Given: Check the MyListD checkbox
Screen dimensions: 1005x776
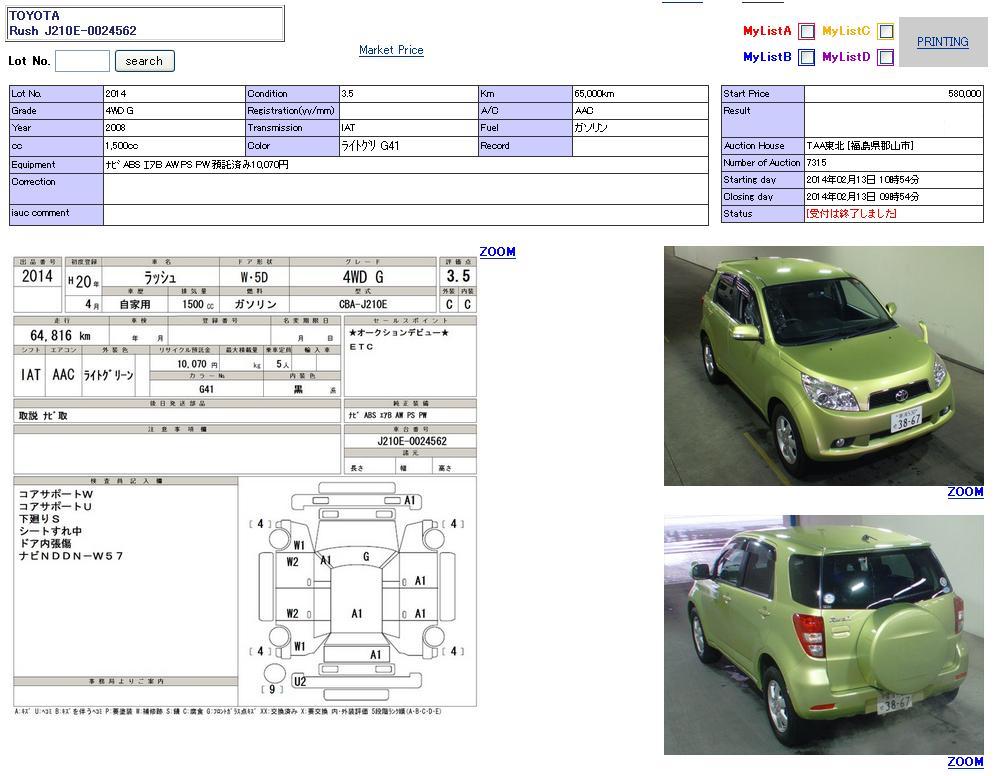Looking at the screenshot, I should (885, 58).
